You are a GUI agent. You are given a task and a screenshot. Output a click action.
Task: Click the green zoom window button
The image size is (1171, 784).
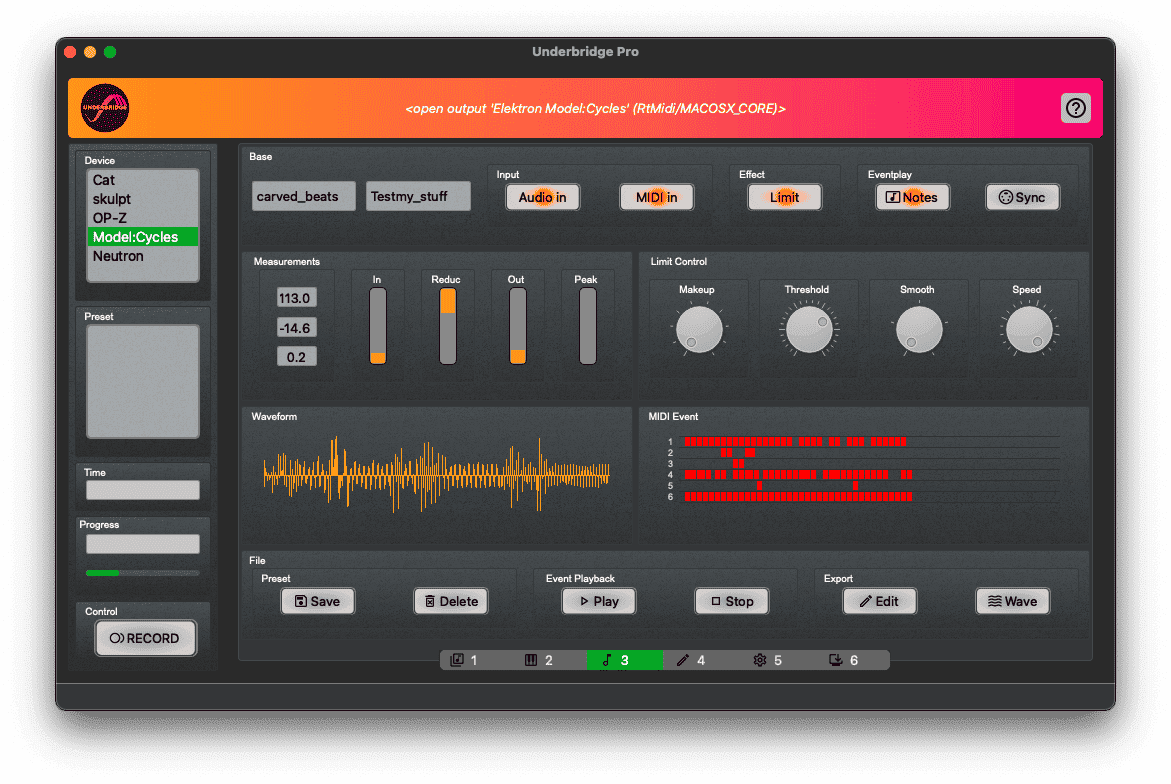[110, 52]
